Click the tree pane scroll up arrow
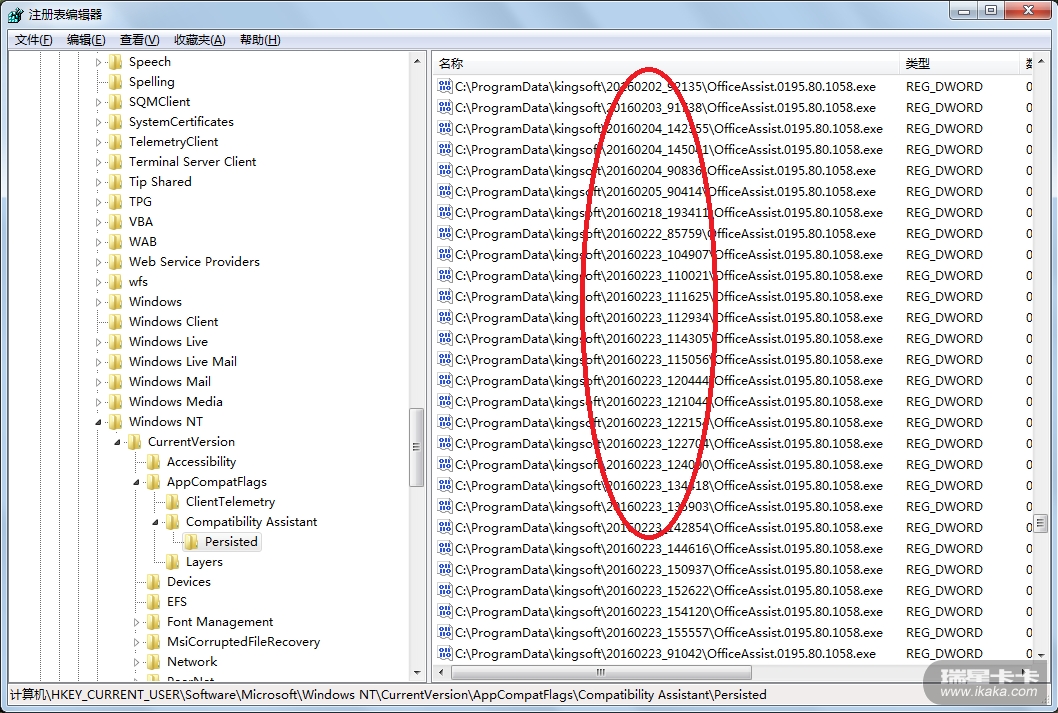Screen dimensions: 1058x713 tap(417, 61)
